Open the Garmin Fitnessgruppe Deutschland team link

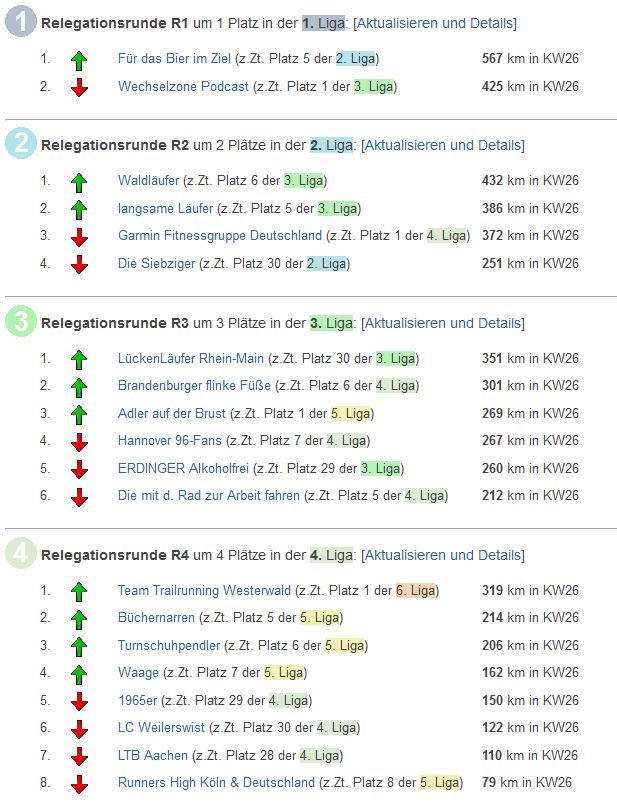coord(220,236)
